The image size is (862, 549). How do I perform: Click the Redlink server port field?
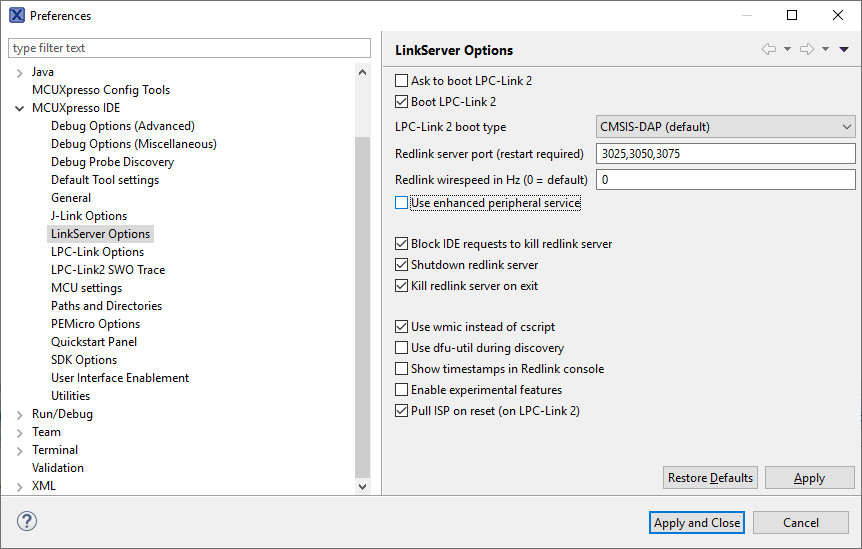tap(725, 154)
